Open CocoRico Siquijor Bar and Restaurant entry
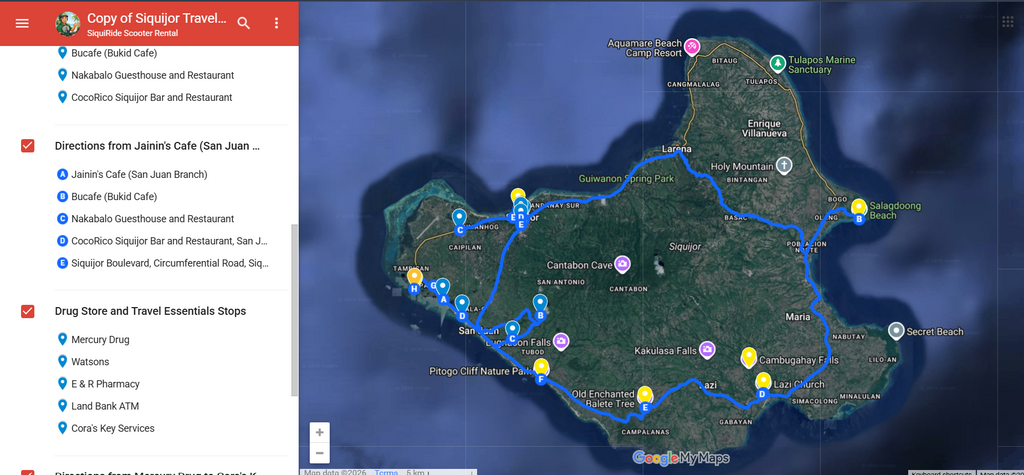 [x=152, y=97]
